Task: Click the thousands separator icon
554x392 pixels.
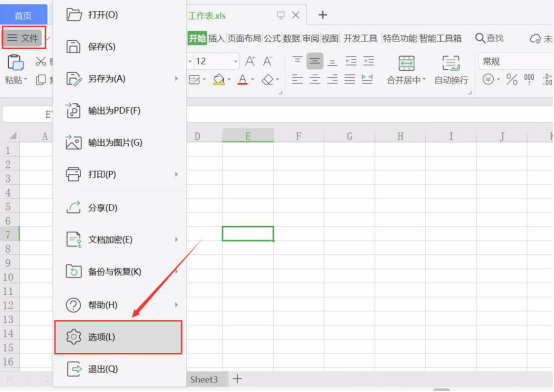Action: (x=529, y=80)
